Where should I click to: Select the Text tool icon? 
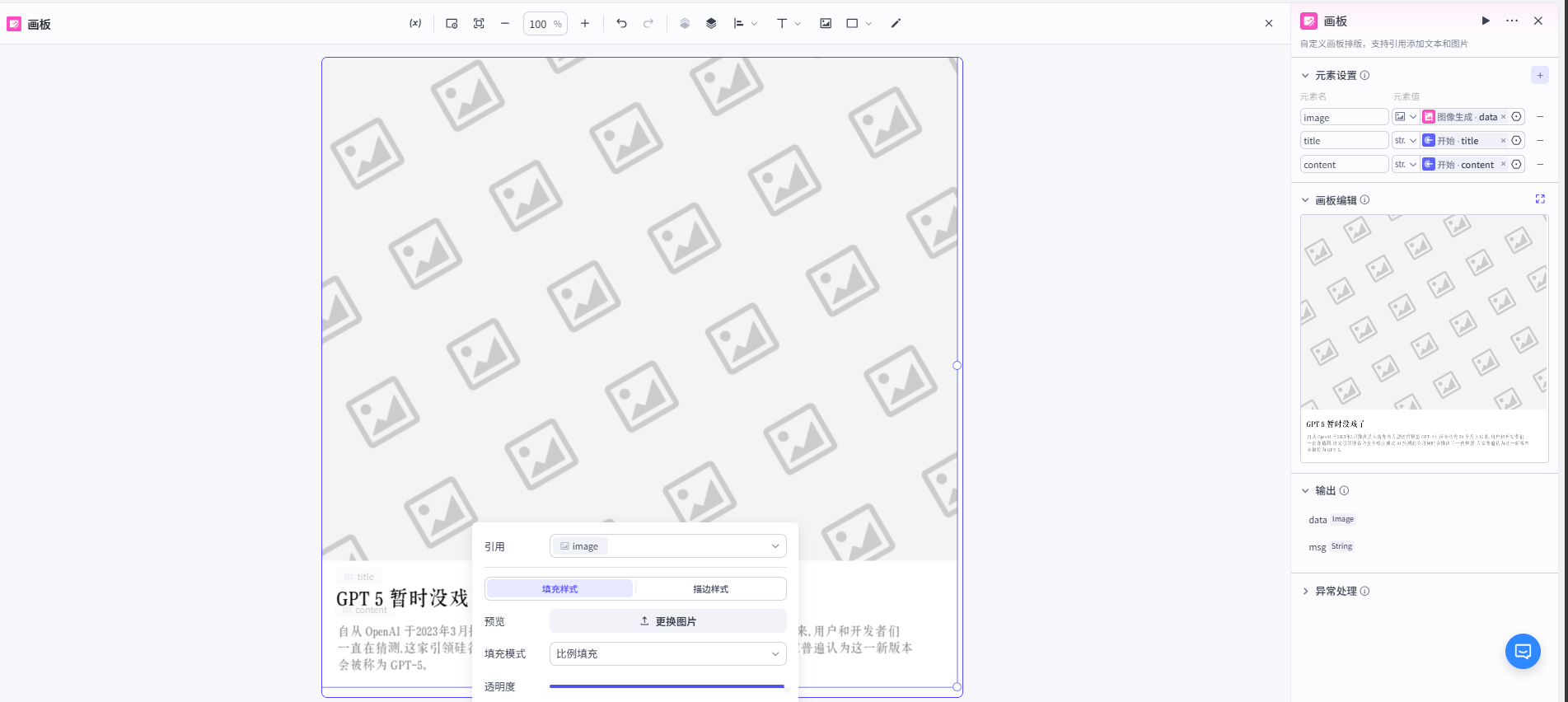[782, 24]
